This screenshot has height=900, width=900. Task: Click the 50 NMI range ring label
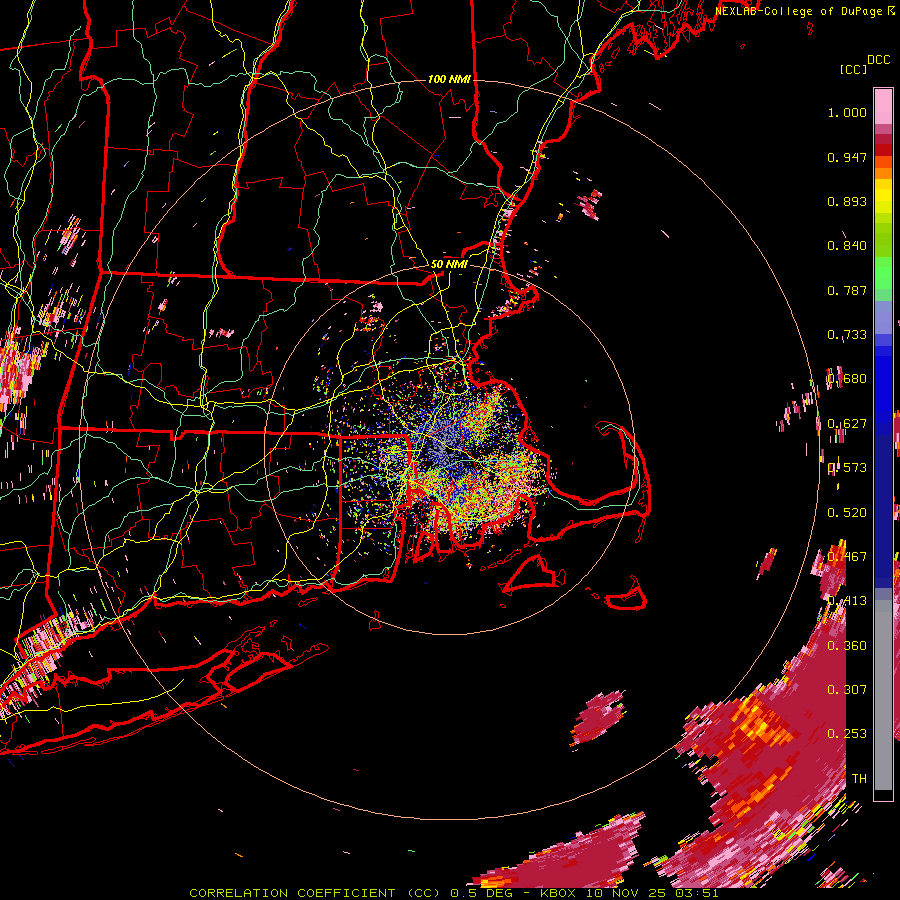449,264
